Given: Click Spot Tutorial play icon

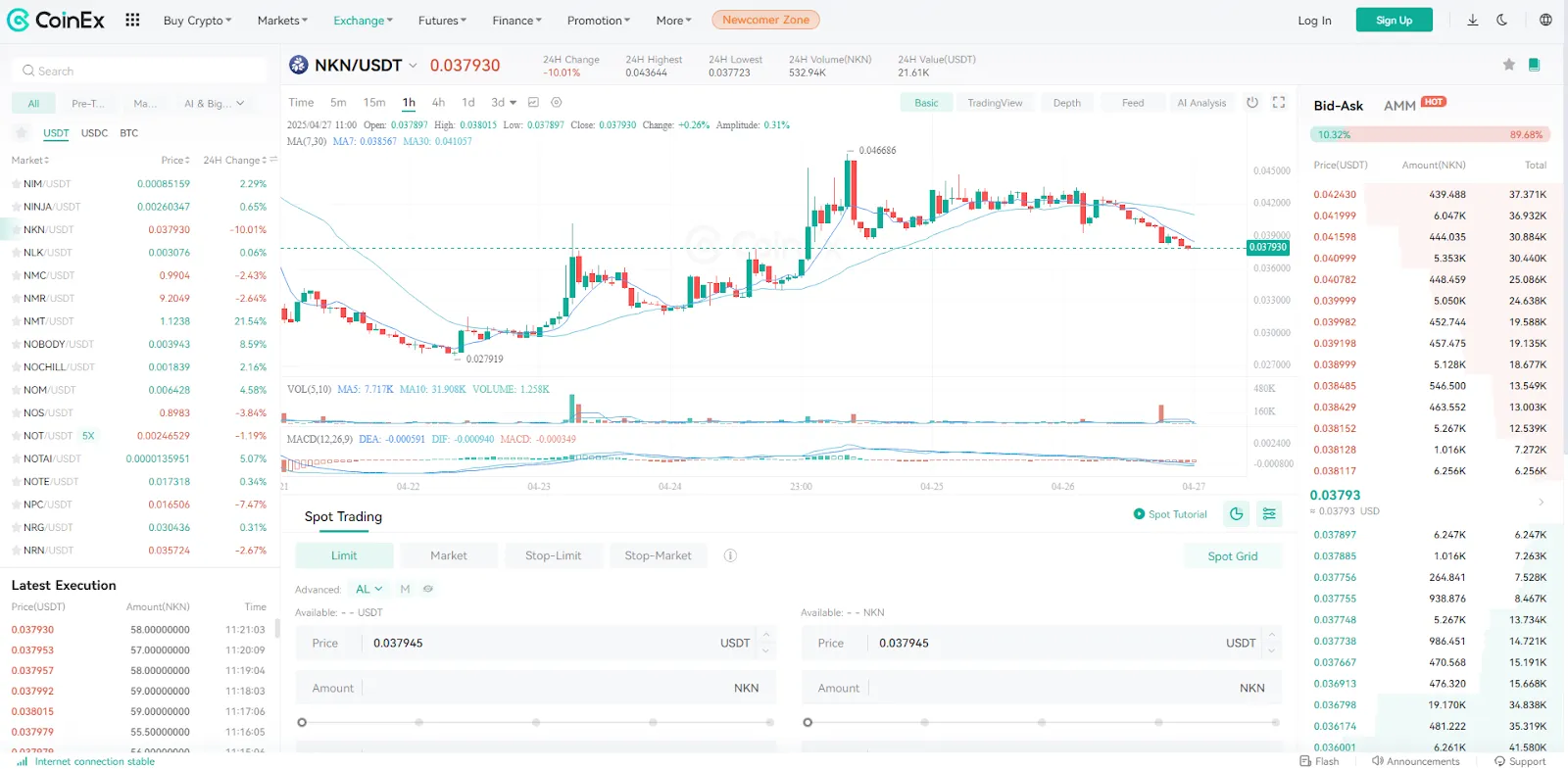Looking at the screenshot, I should (x=1139, y=514).
